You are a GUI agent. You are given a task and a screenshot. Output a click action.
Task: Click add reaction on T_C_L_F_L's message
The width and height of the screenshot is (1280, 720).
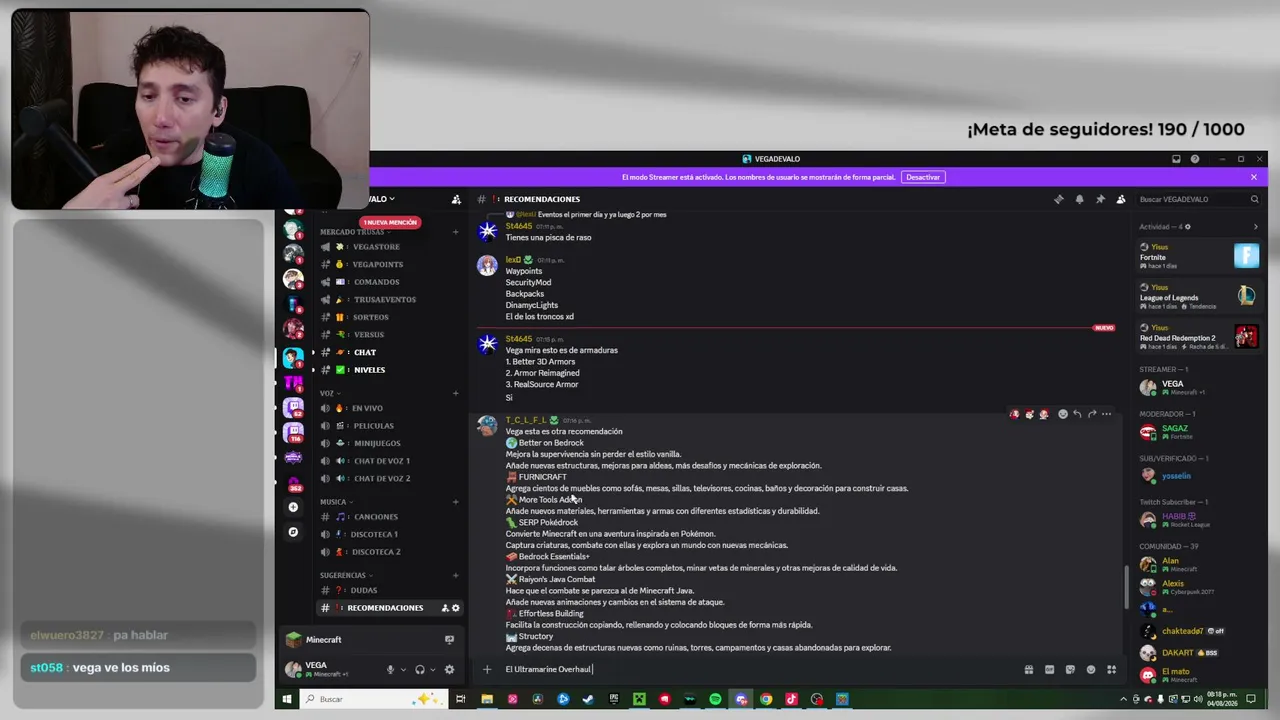point(1063,414)
